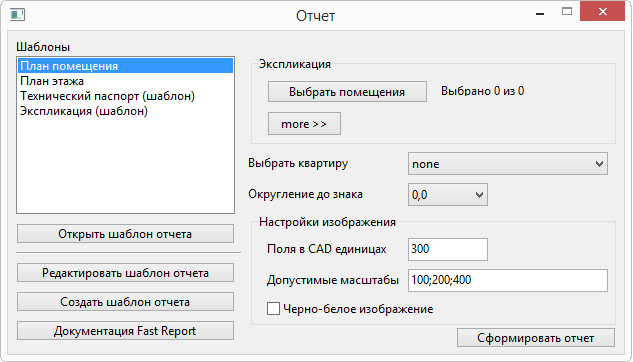Select the План этажа template
This screenshot has height=362, width=633.
[x=125, y=81]
